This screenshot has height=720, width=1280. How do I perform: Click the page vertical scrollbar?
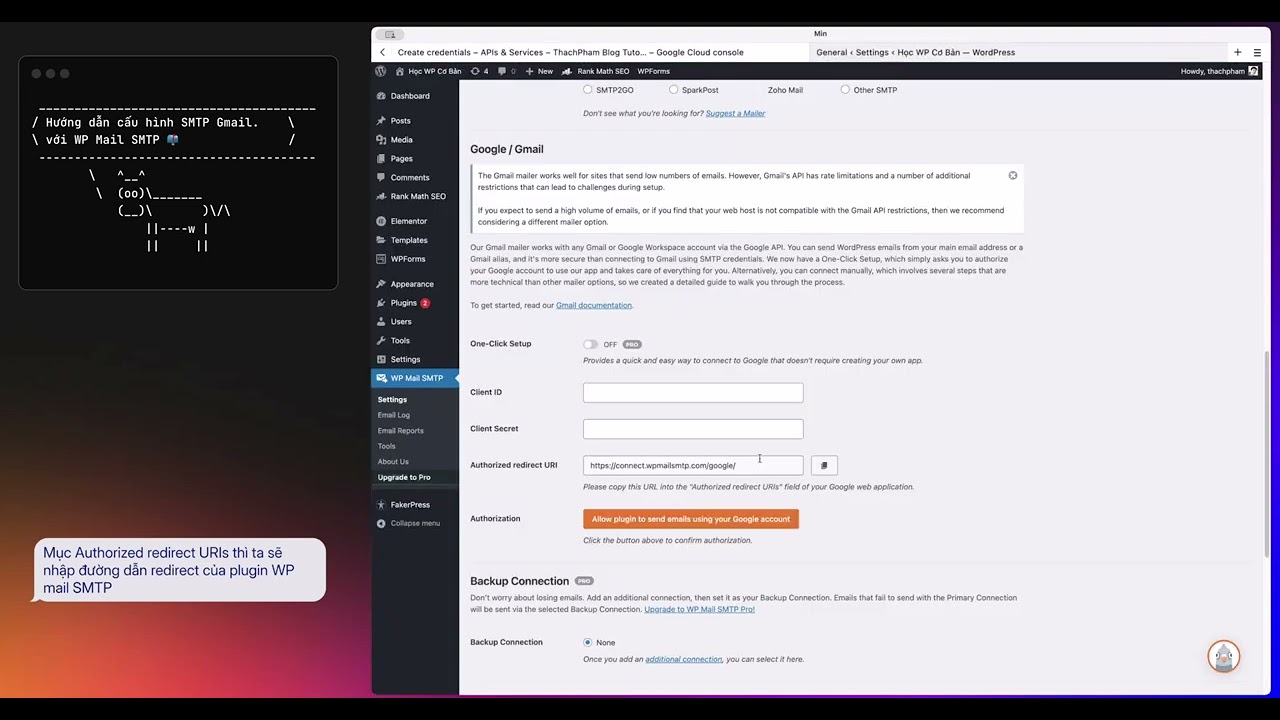(x=1266, y=453)
